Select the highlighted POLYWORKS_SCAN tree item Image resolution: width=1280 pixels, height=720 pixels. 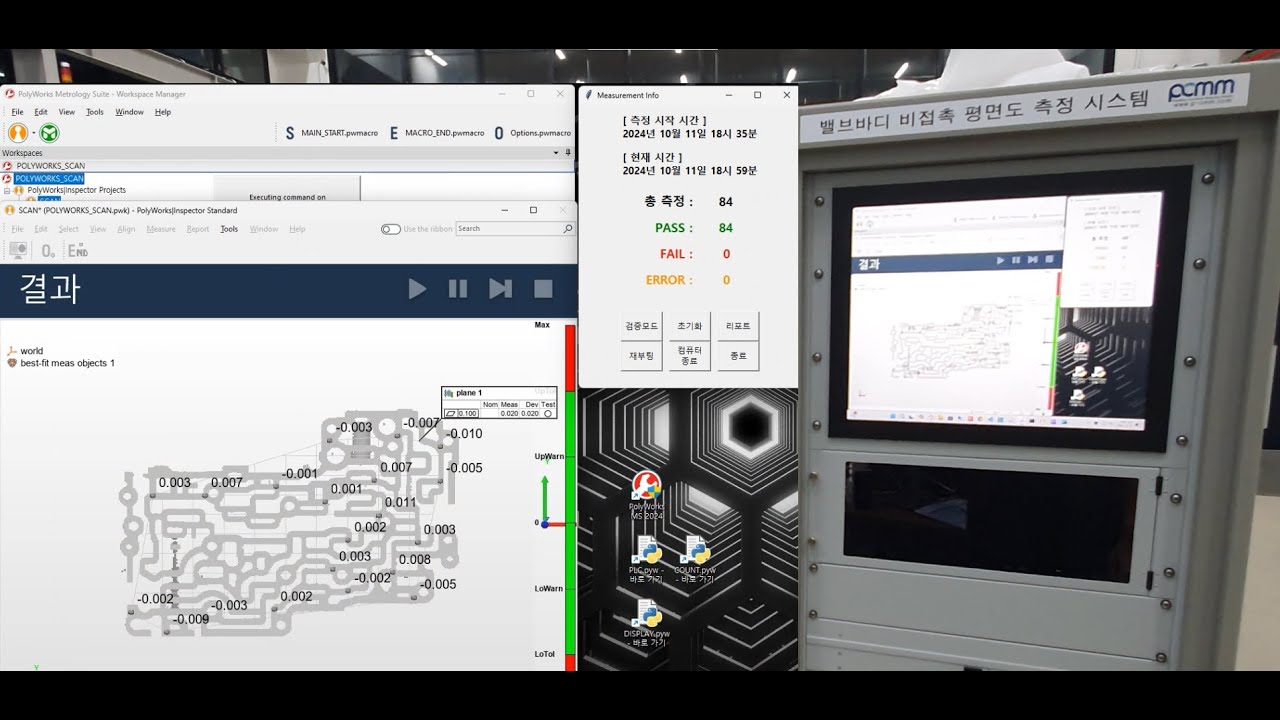point(49,178)
